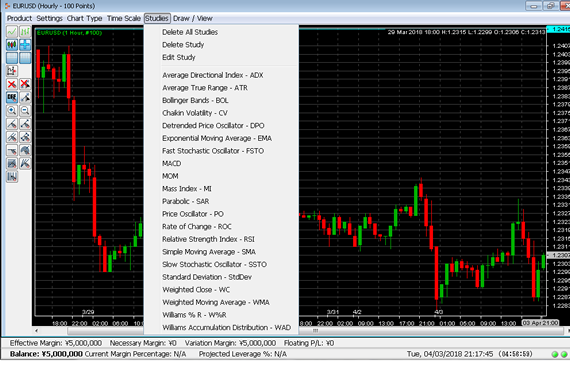This screenshot has height=371, width=570.
Task: Toggle vertical grid lines icon
Action: tap(25, 58)
